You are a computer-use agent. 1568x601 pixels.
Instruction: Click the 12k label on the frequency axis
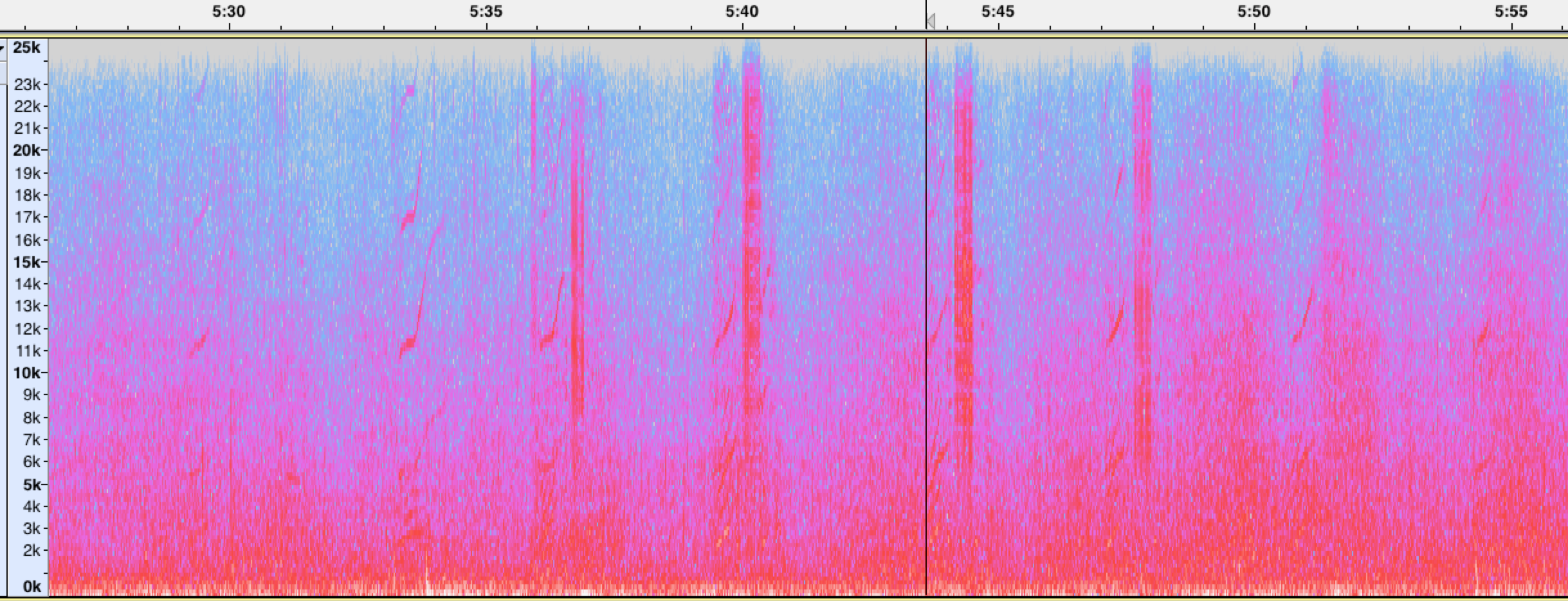pos(27,329)
